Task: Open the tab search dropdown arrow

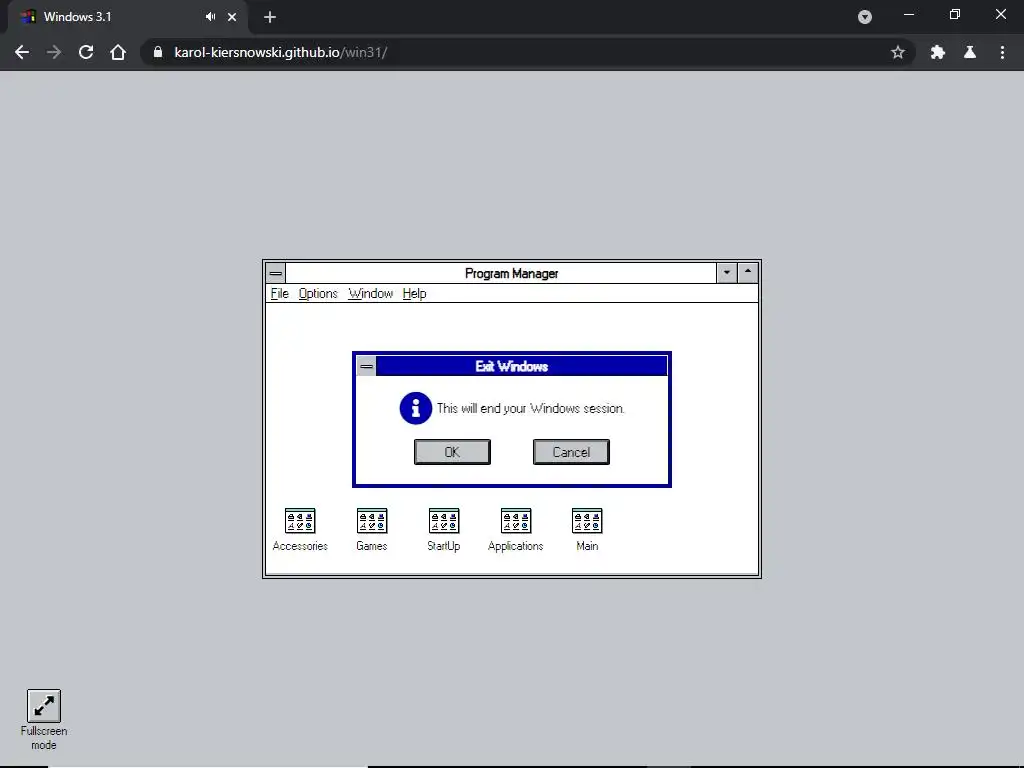Action: [865, 17]
